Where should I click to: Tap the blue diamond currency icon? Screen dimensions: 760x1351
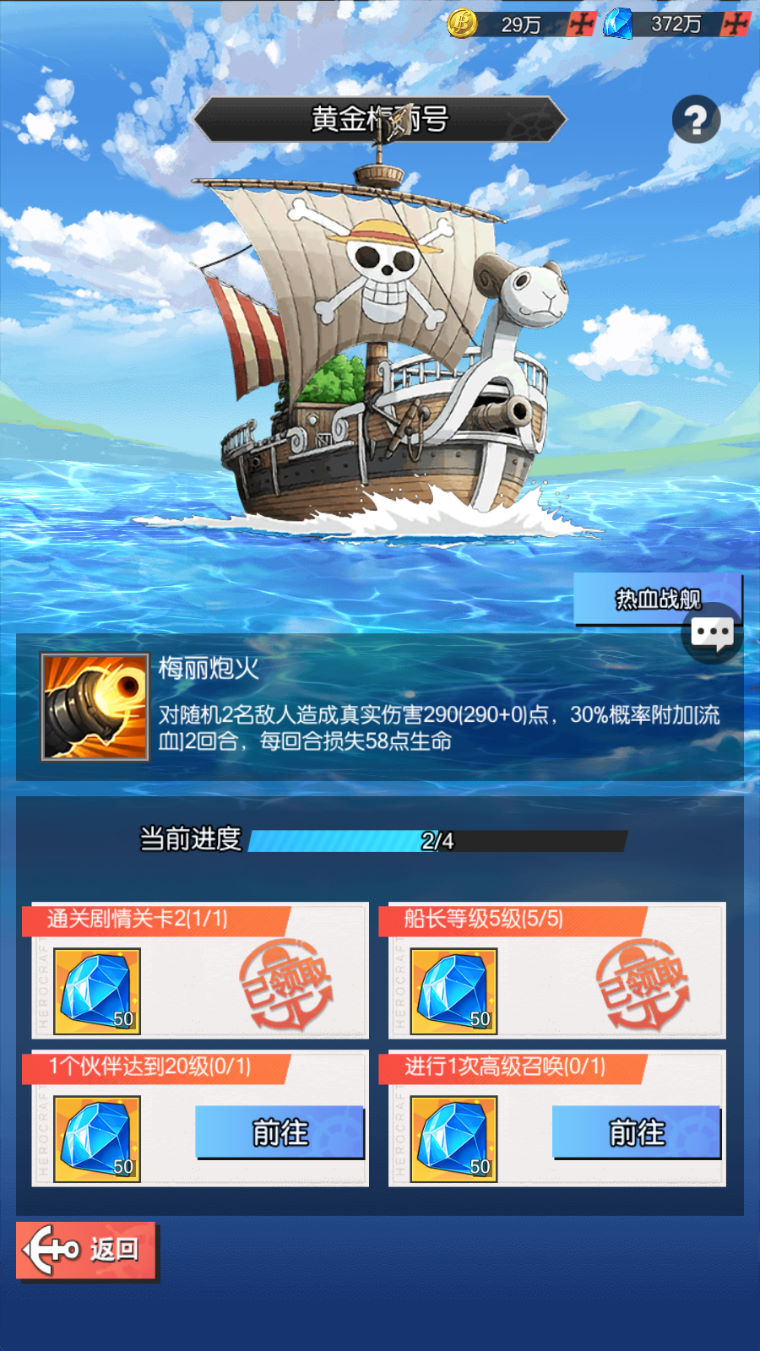[x=617, y=24]
